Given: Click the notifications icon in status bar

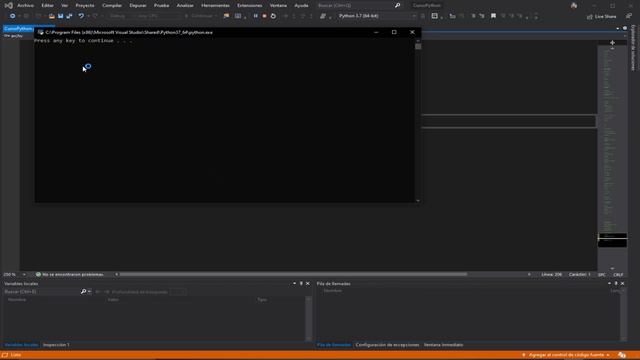Looking at the screenshot, I should click(622, 355).
